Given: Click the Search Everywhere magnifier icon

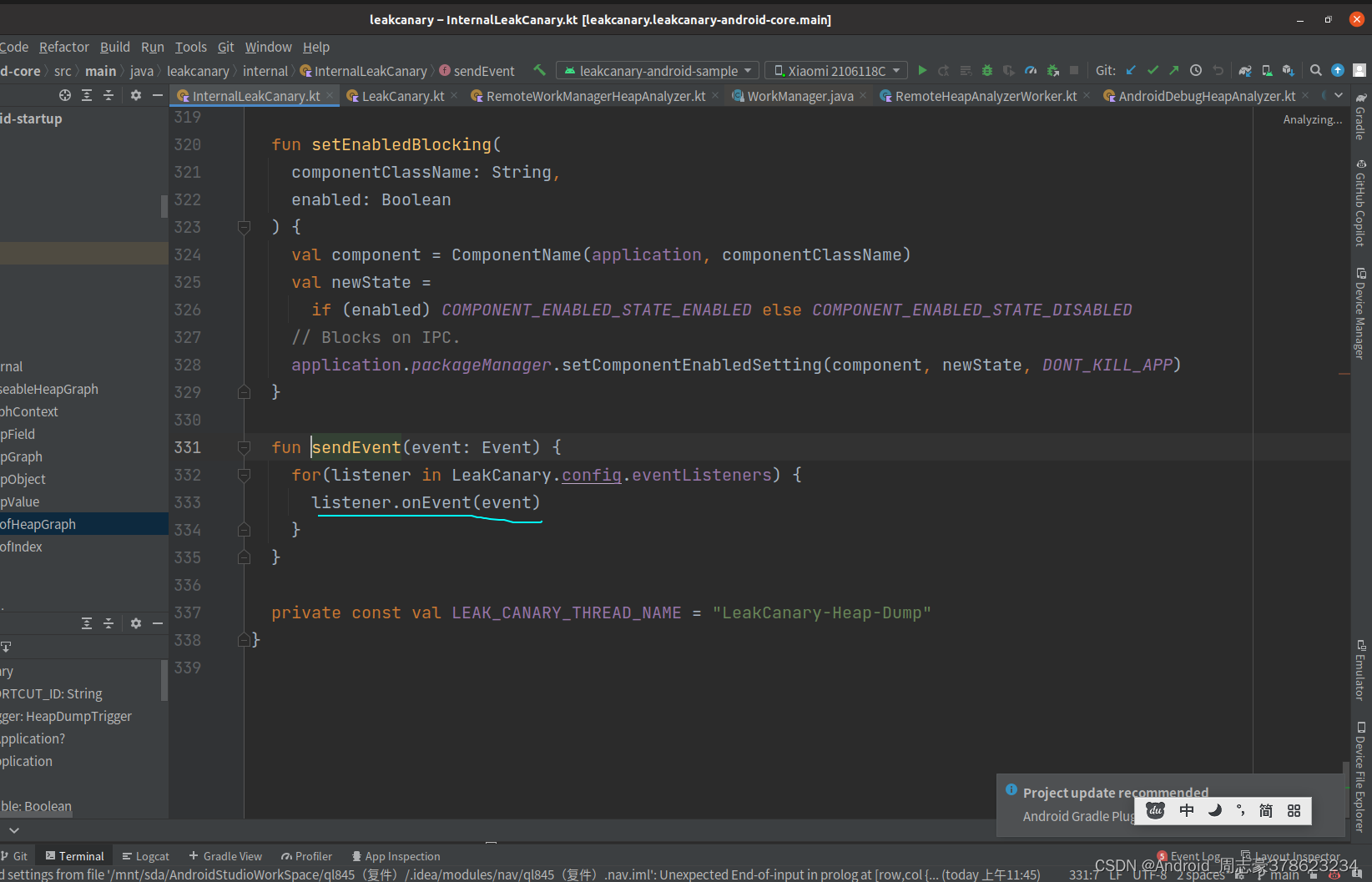Looking at the screenshot, I should [1316, 71].
